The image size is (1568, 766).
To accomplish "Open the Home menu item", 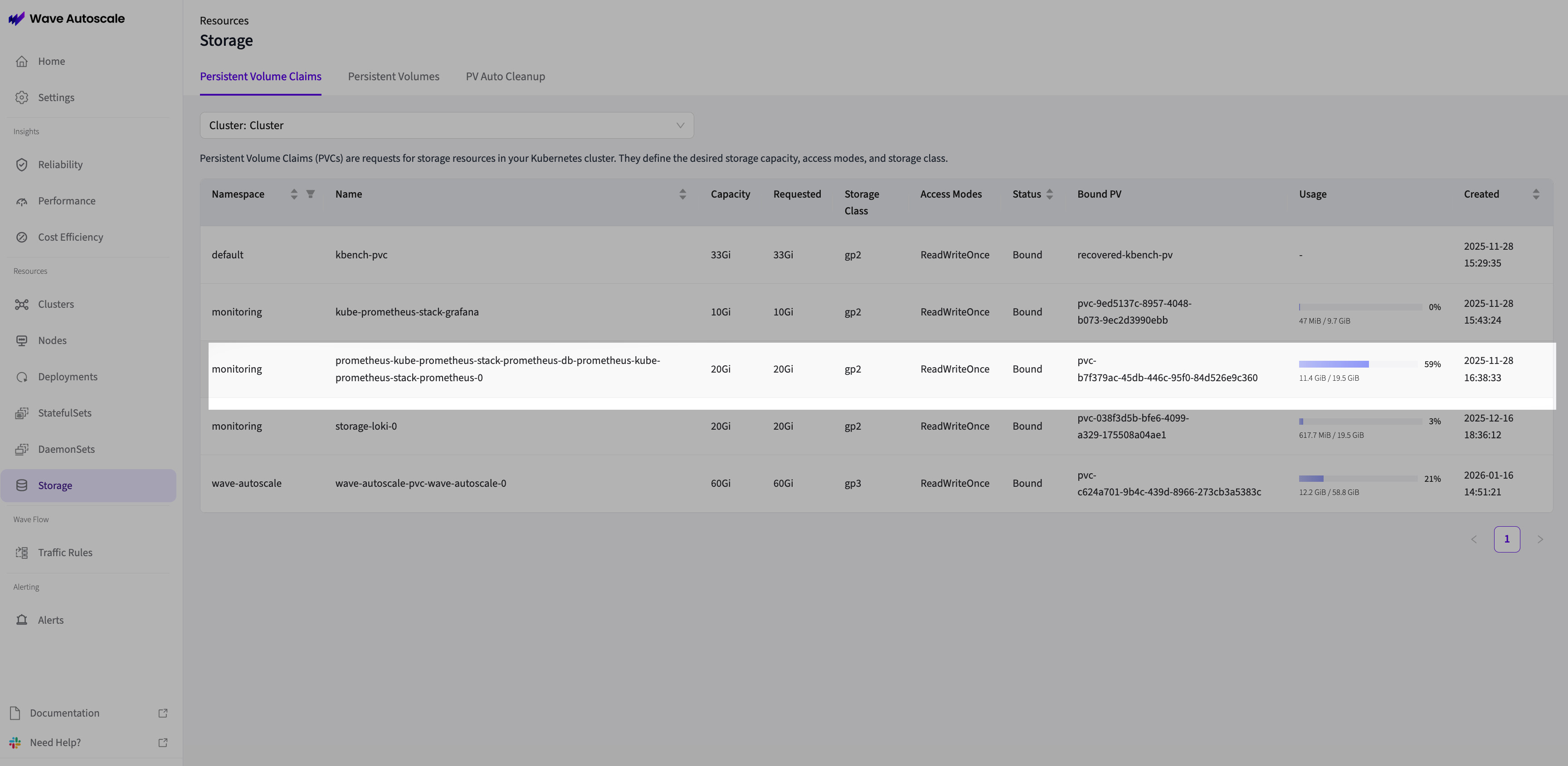I will [x=88, y=62].
